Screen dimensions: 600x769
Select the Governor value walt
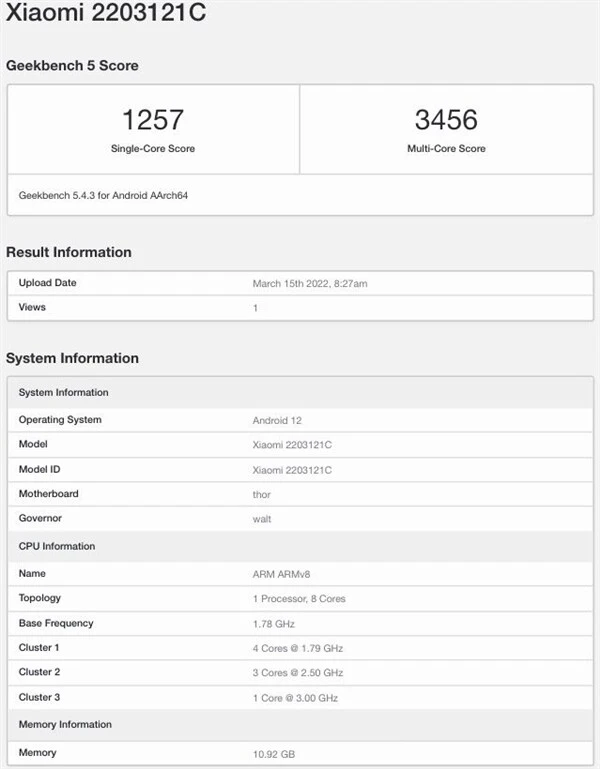coord(262,519)
